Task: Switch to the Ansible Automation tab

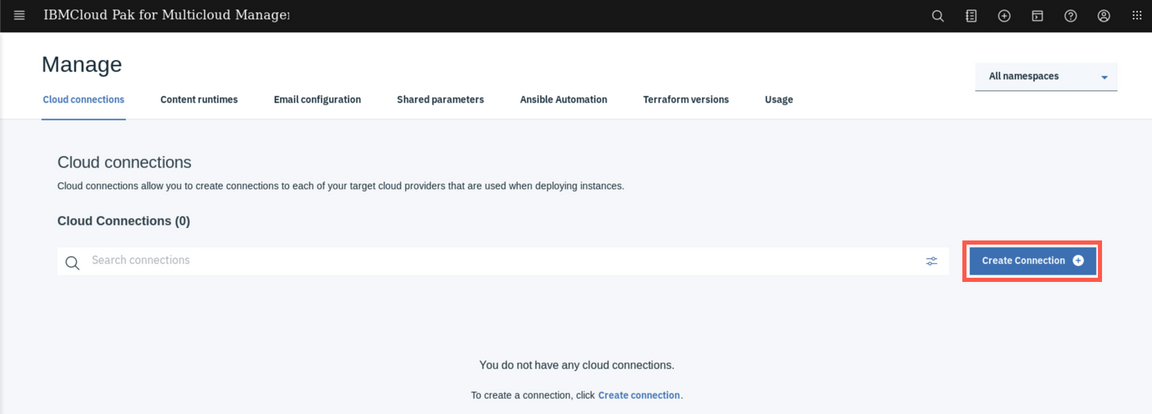Action: (563, 100)
